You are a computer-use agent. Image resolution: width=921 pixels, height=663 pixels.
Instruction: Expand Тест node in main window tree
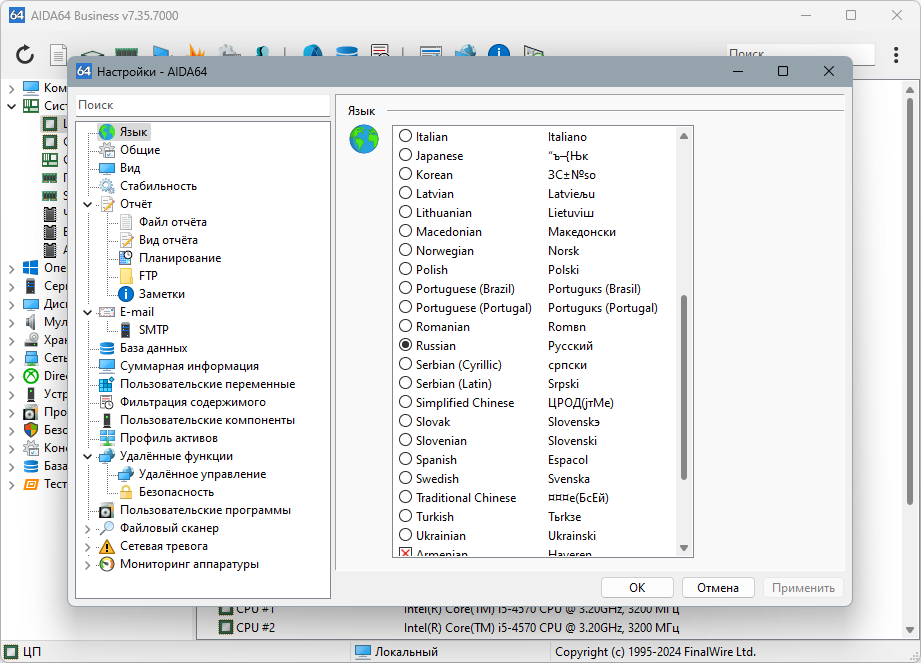click(11, 485)
